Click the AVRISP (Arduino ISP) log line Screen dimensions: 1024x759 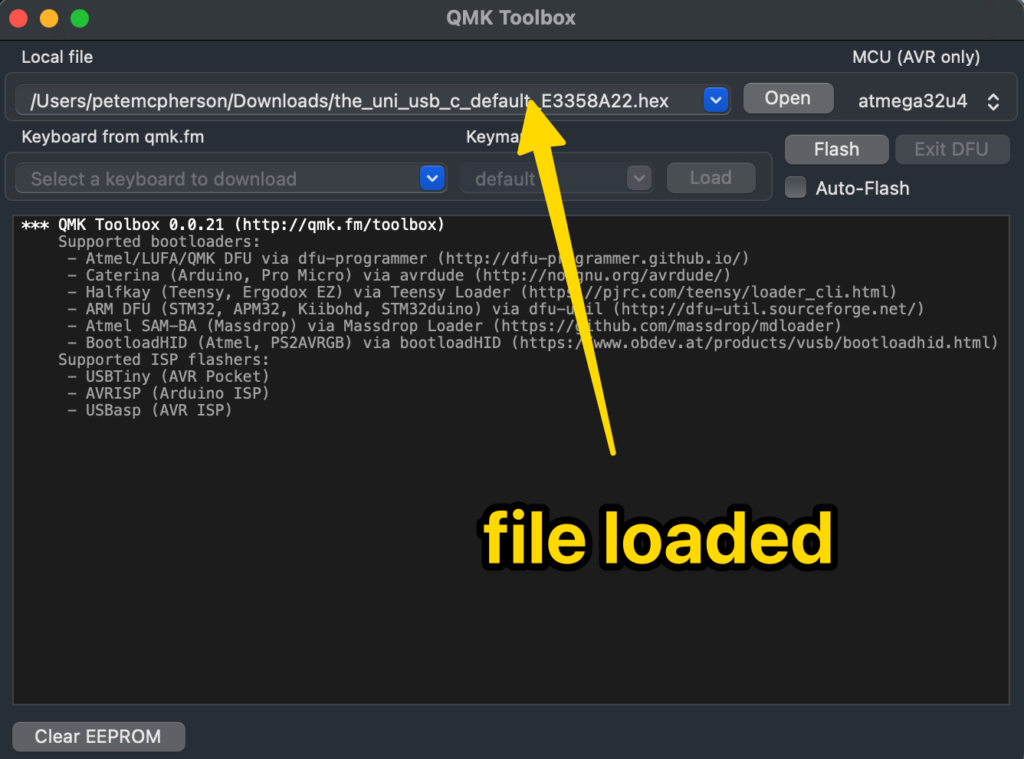coord(168,394)
